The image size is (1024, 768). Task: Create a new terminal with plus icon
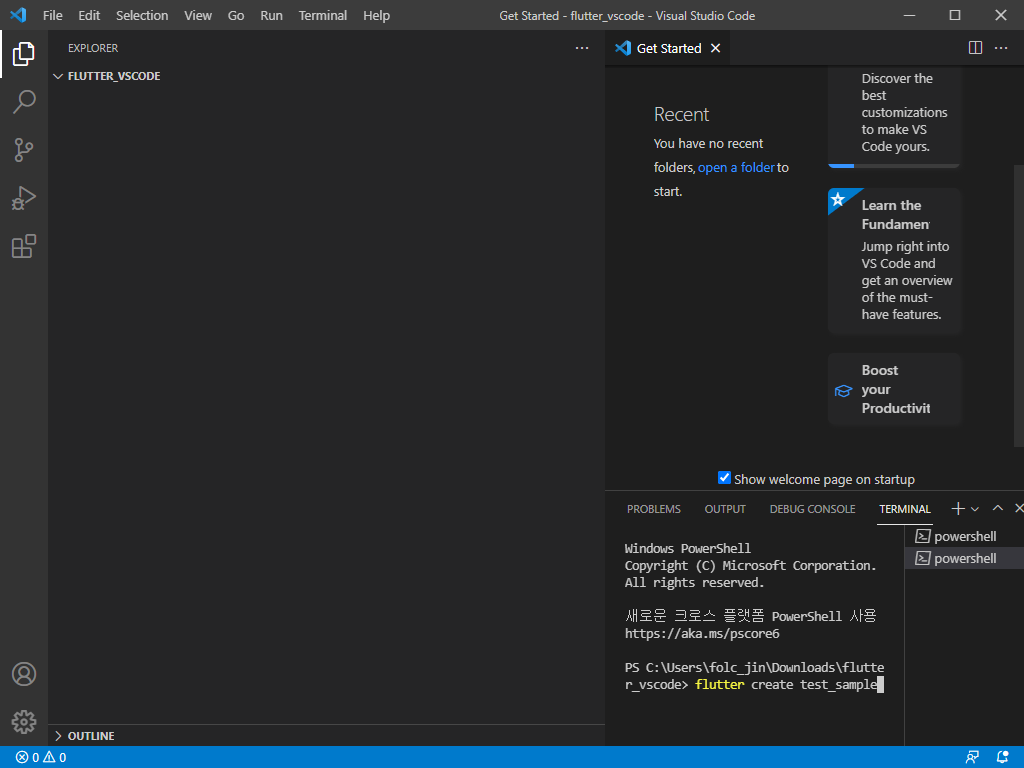point(957,508)
